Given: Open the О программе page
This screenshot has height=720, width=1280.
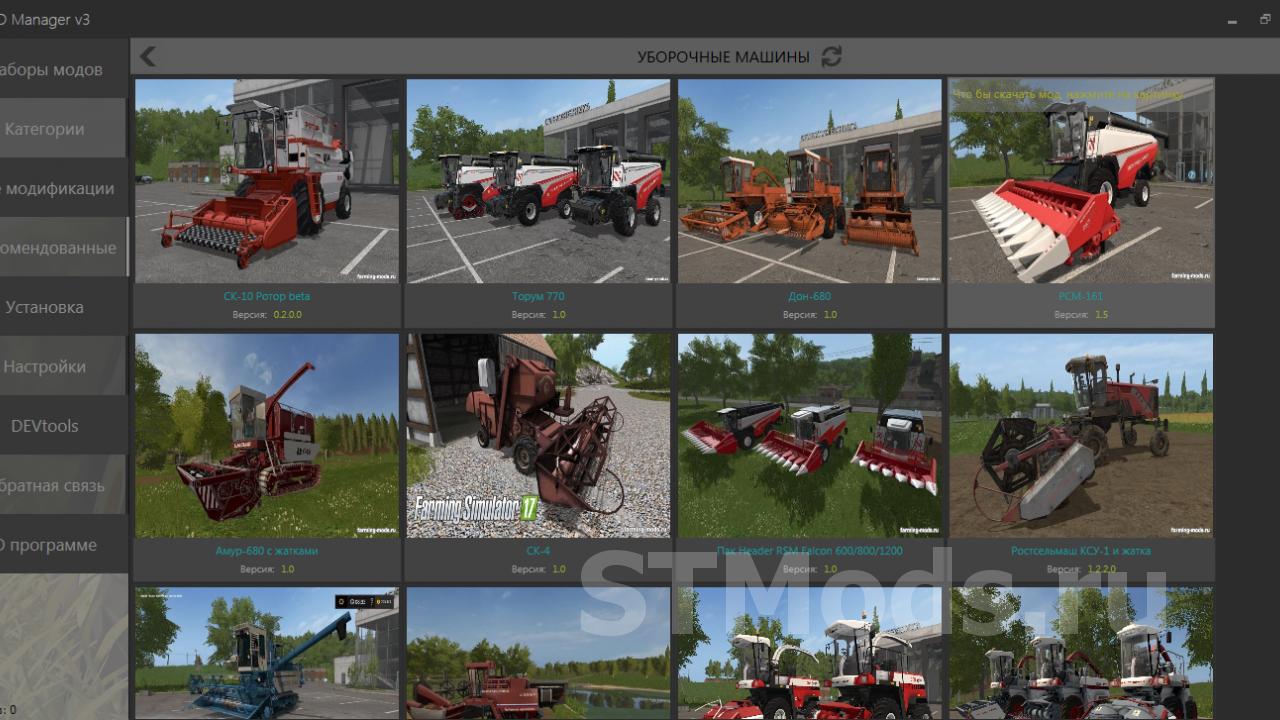Looking at the screenshot, I should 63,545.
